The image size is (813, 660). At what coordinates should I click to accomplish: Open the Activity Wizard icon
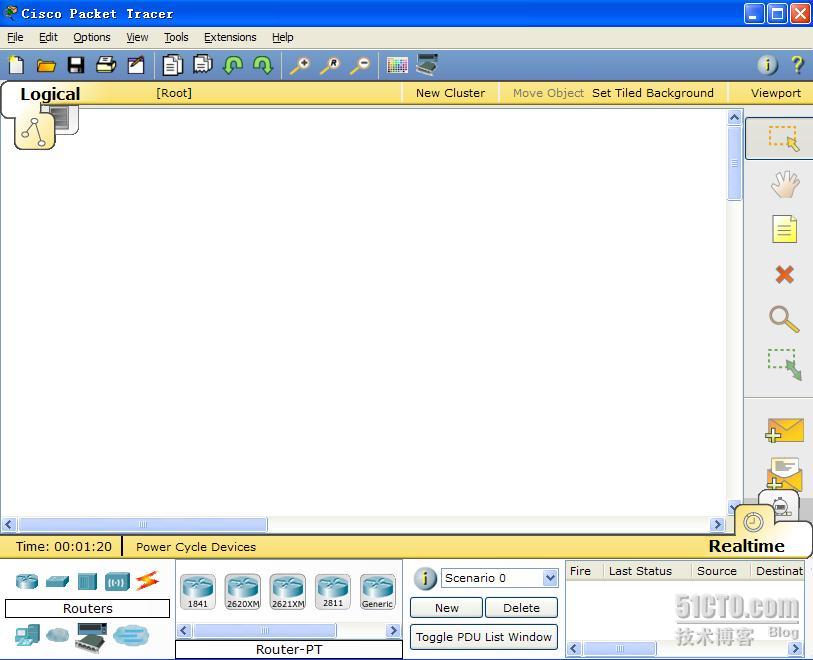(x=136, y=65)
